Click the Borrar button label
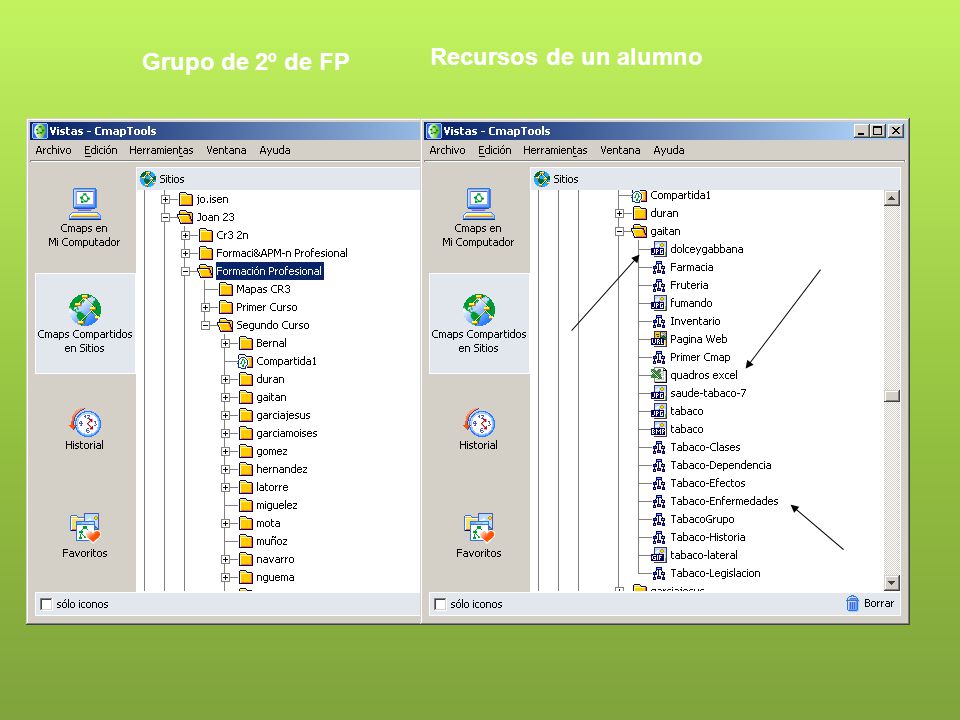Viewport: 960px width, 720px height. click(879, 603)
